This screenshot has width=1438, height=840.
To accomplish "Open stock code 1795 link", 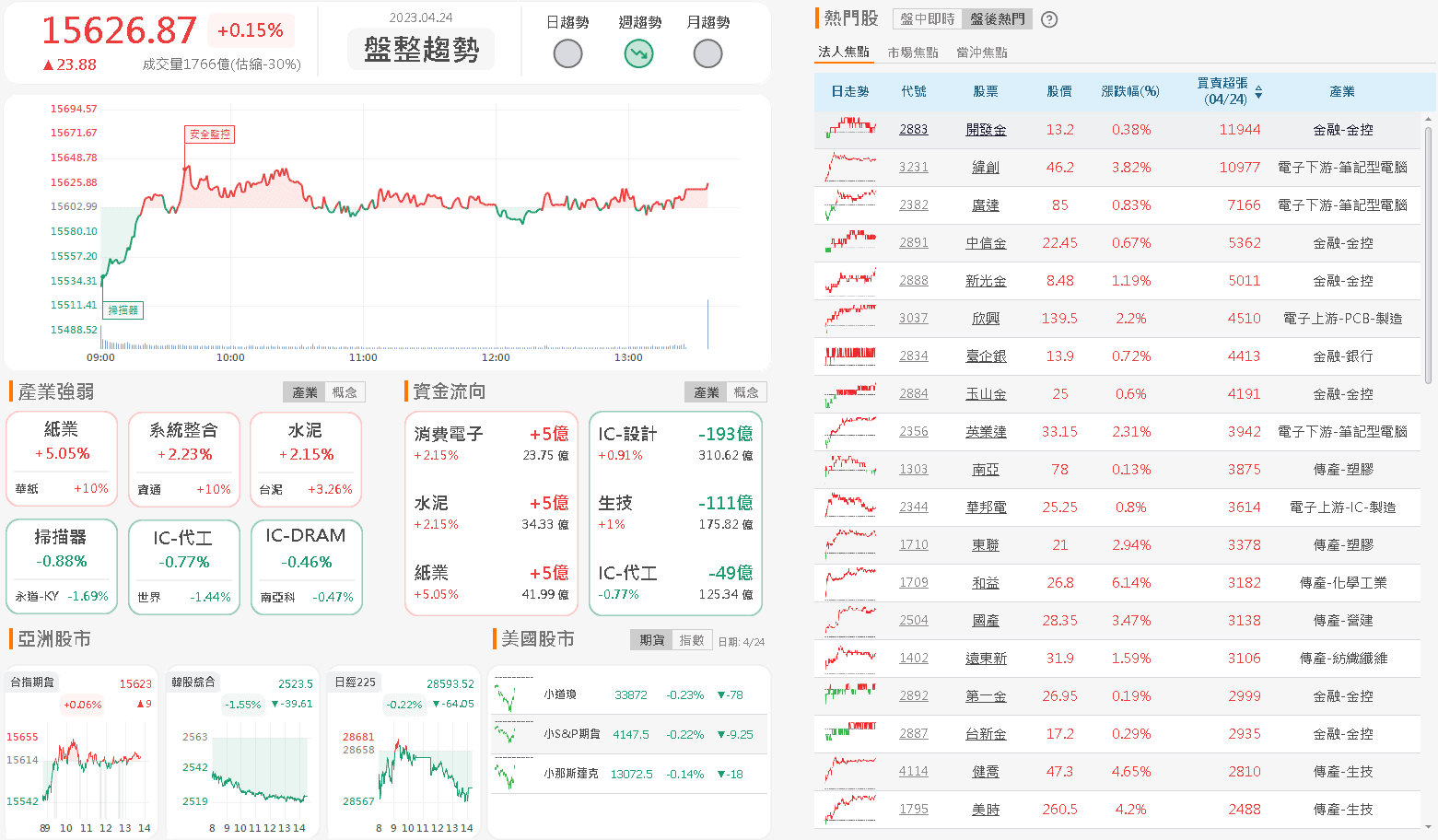I will (x=914, y=810).
